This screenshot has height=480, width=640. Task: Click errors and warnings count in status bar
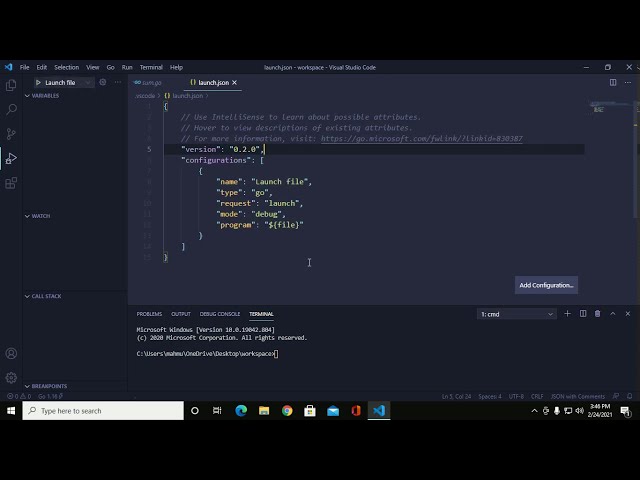pyautogui.click(x=19, y=396)
